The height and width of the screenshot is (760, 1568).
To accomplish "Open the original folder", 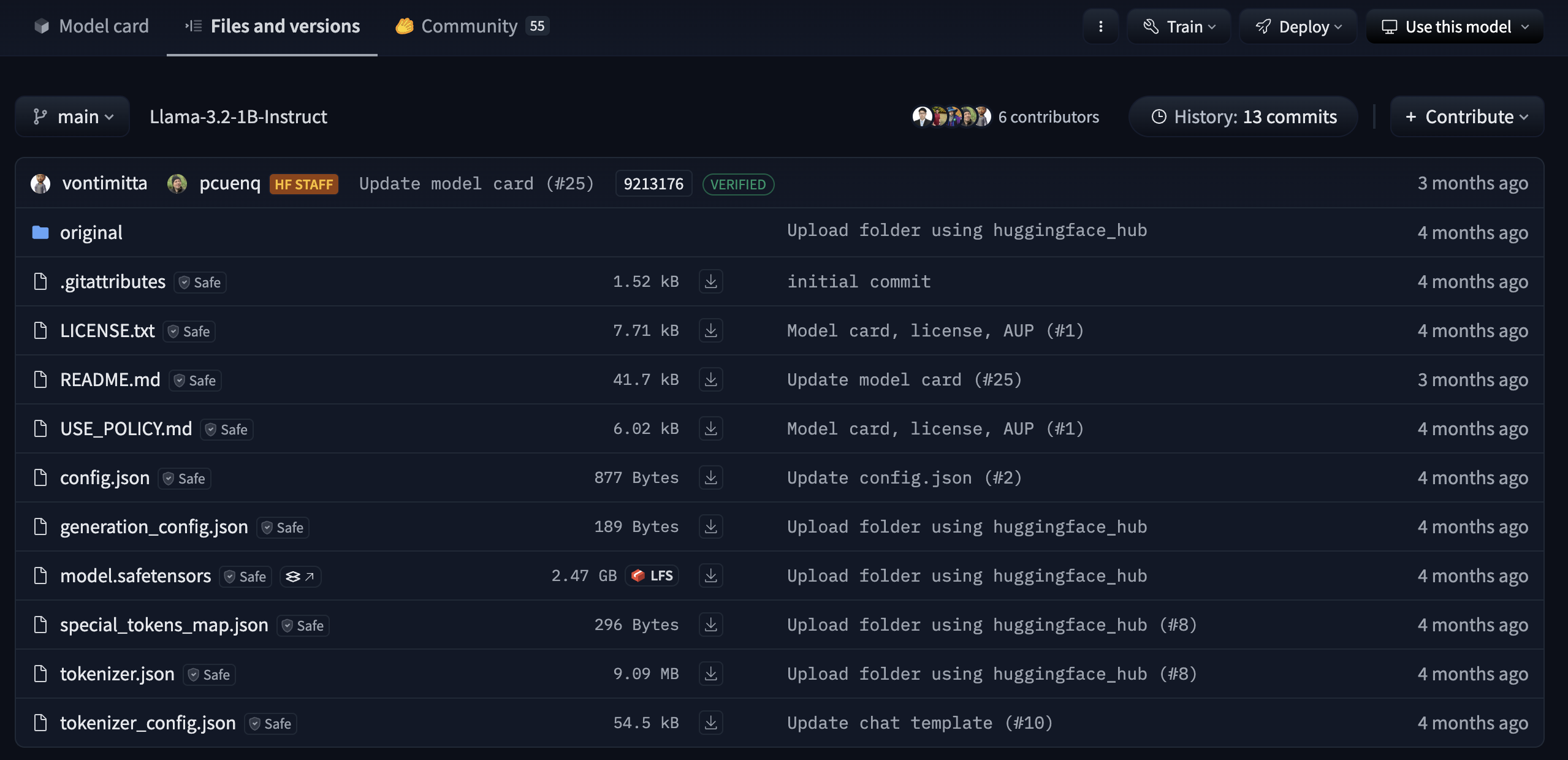I will tap(91, 232).
